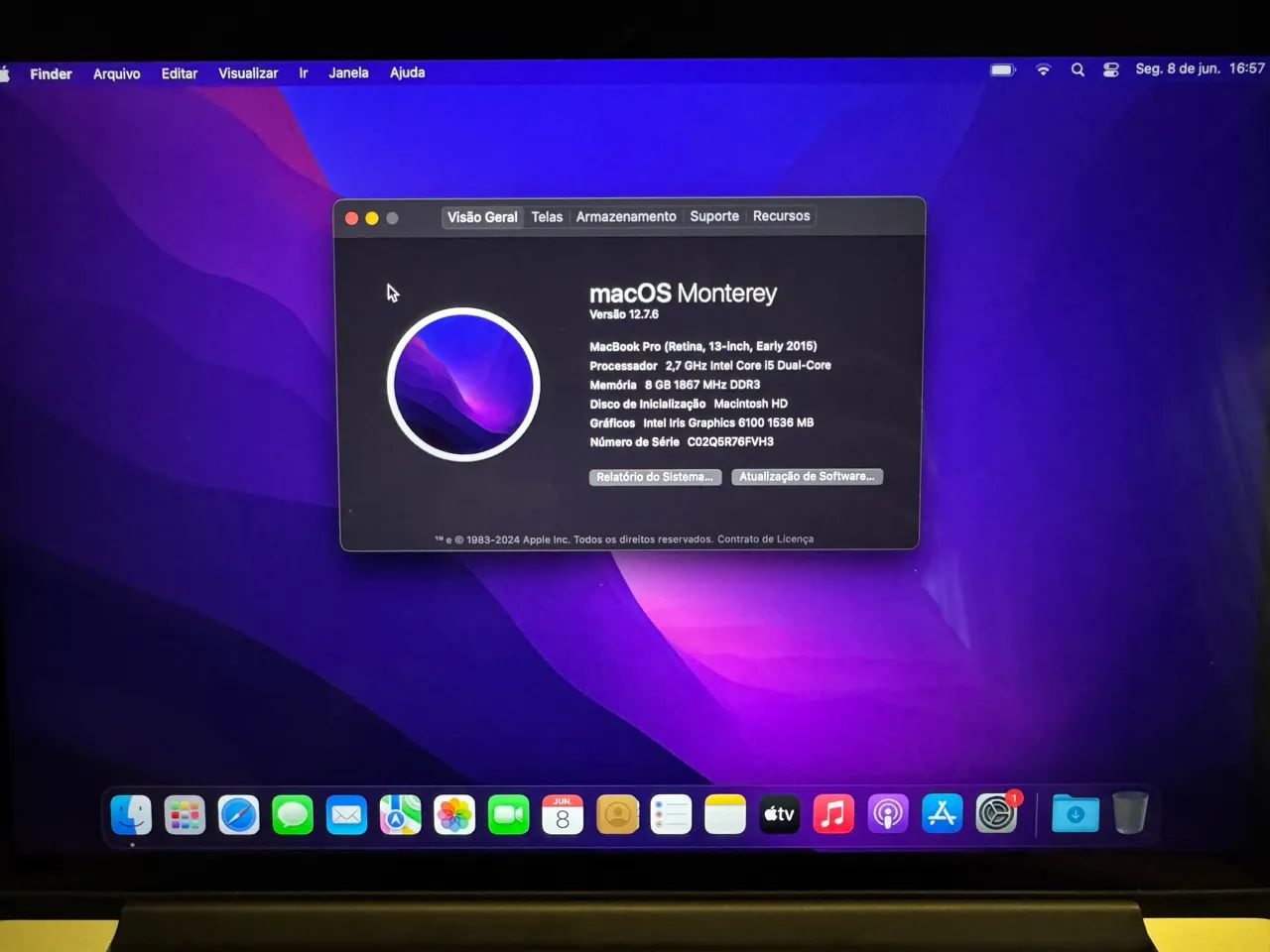Screen dimensions: 1270x952
Task: Select the Visão Geral tab
Action: coord(482,217)
